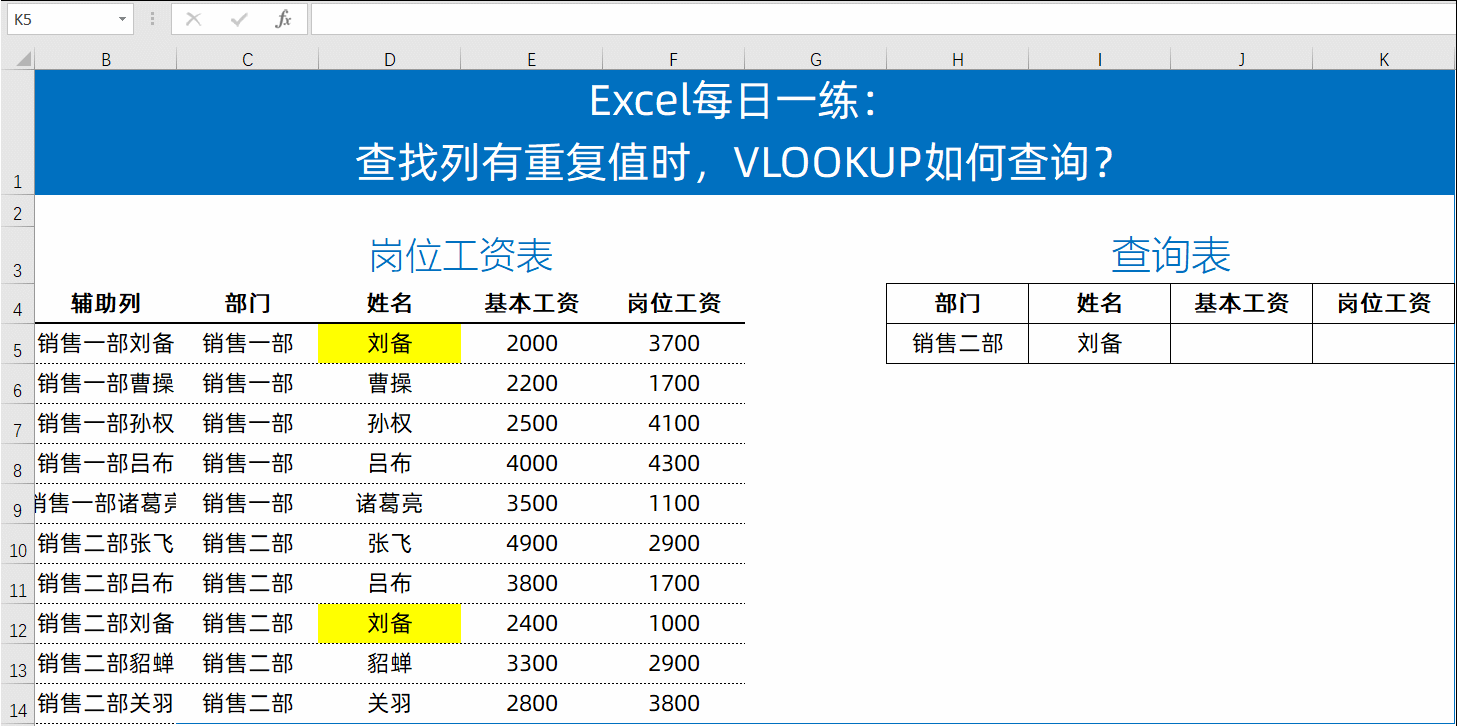Image resolution: width=1457 pixels, height=726 pixels.
Task: Click post salary cell 4100
Action: click(674, 424)
